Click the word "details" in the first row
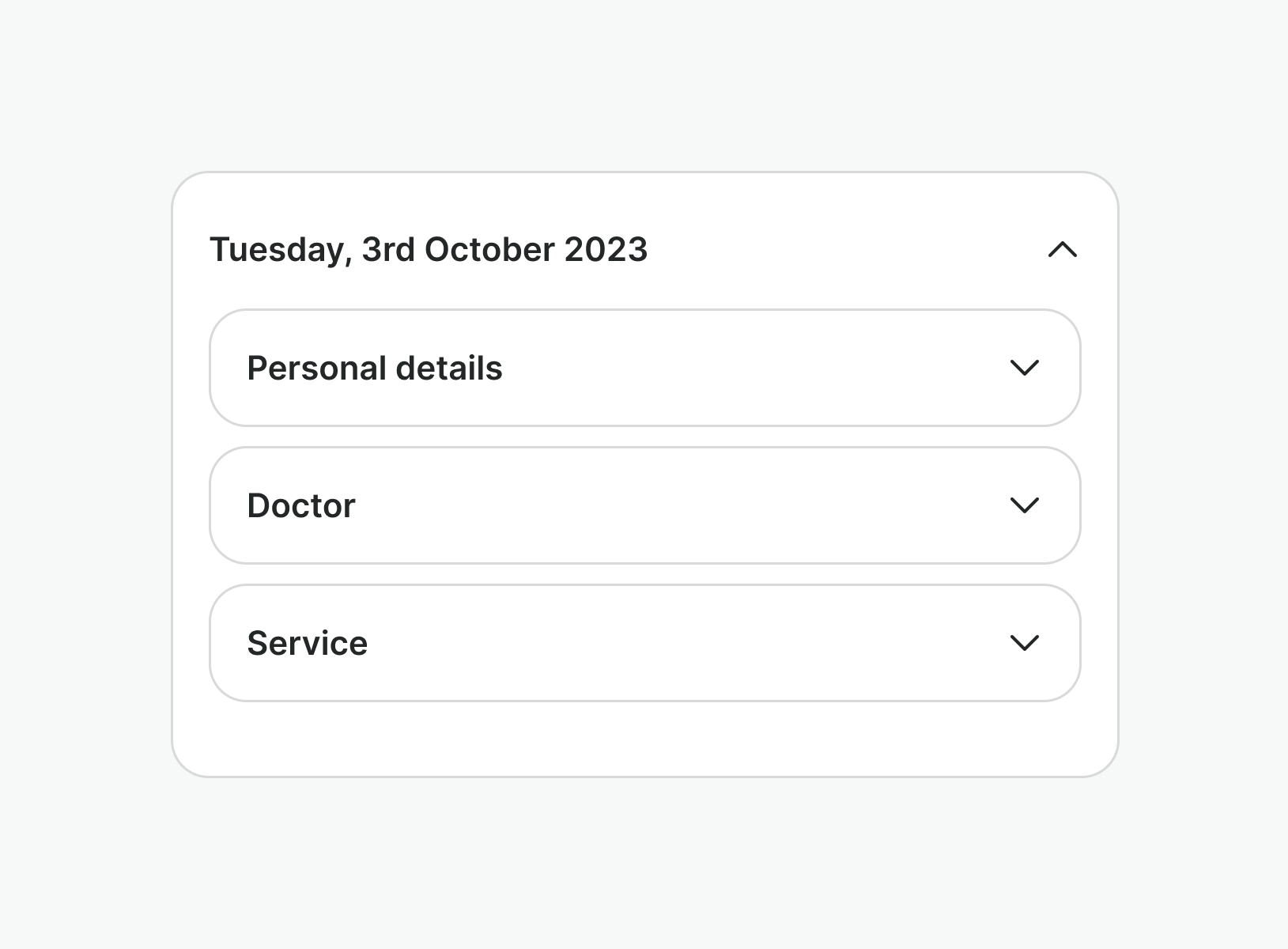Image resolution: width=1288 pixels, height=949 pixels. tap(448, 369)
